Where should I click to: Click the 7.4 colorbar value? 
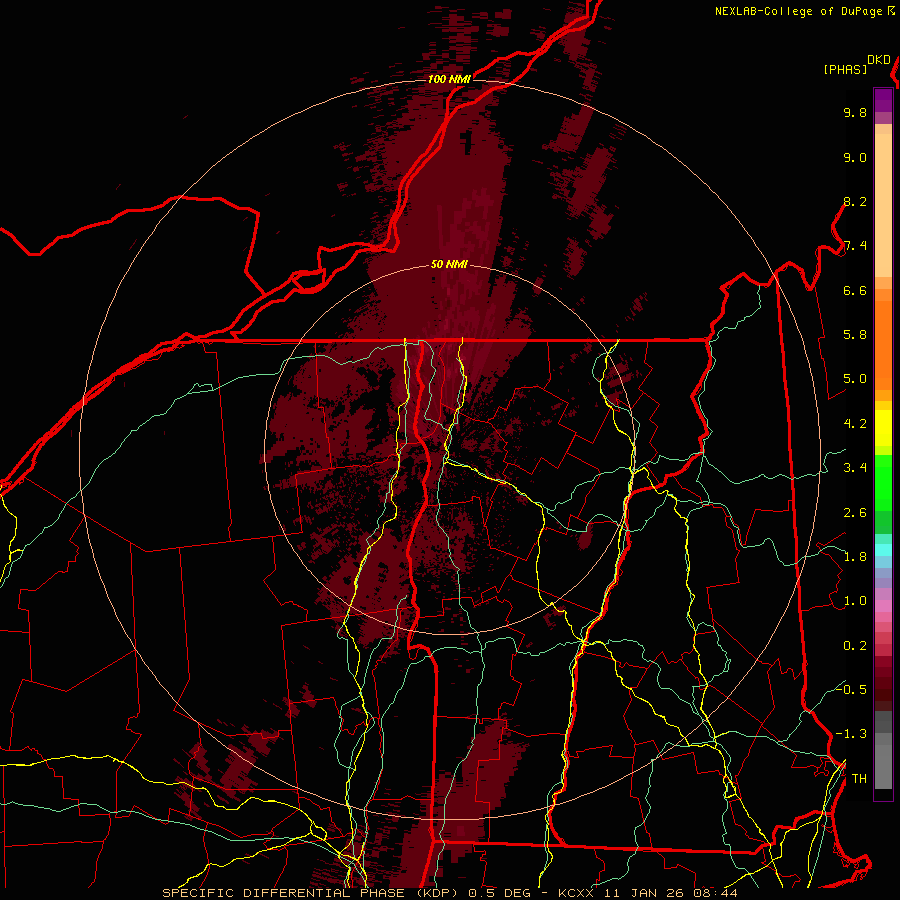(855, 246)
